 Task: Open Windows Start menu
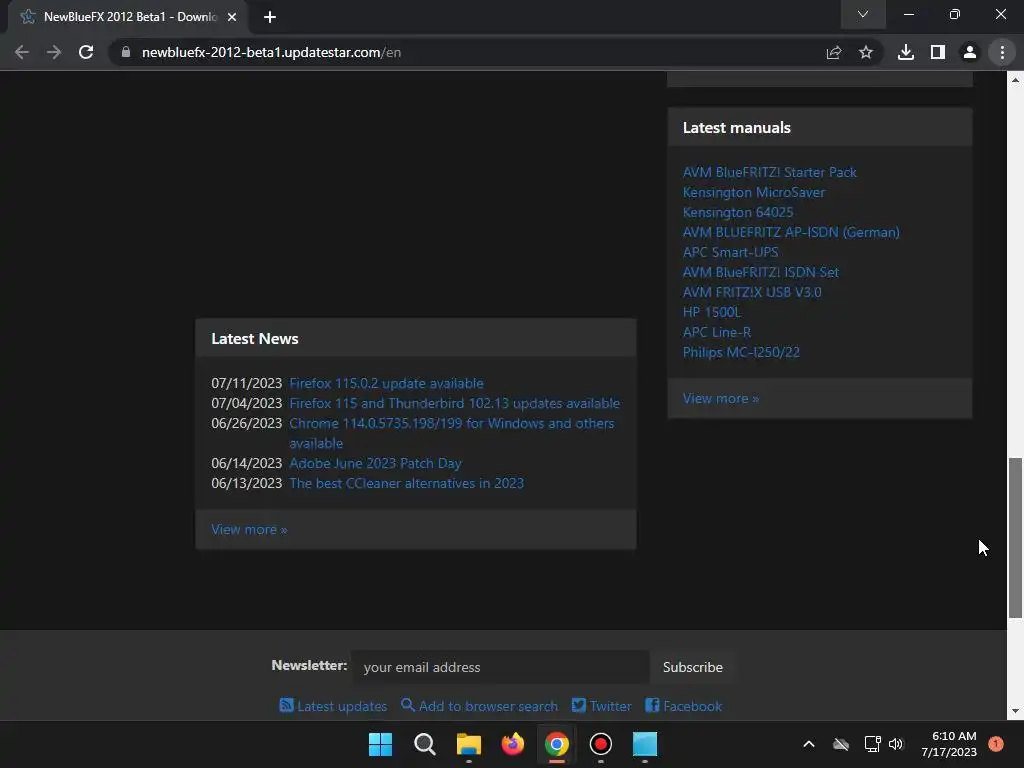tap(381, 744)
